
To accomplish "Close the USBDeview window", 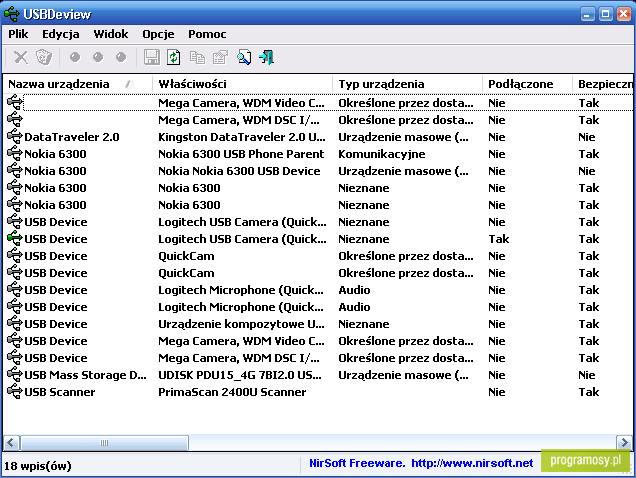I will tap(624, 14).
